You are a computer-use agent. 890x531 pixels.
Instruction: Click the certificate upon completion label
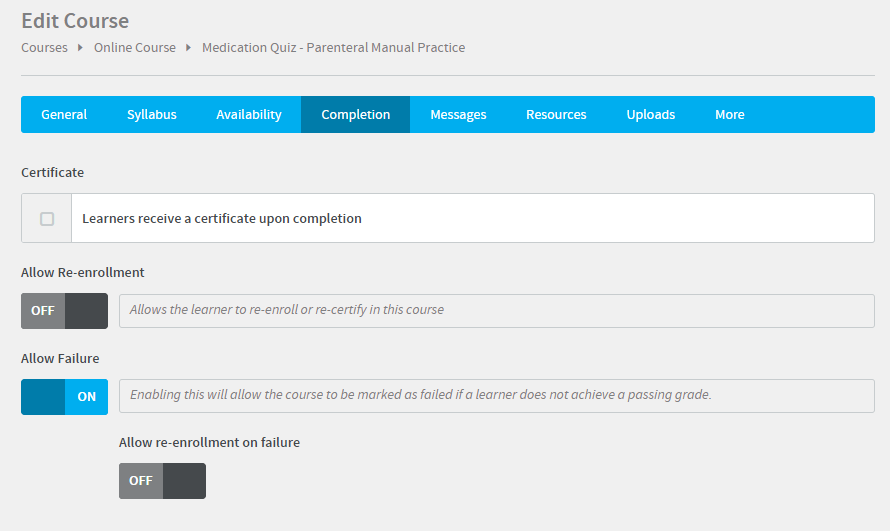222,219
